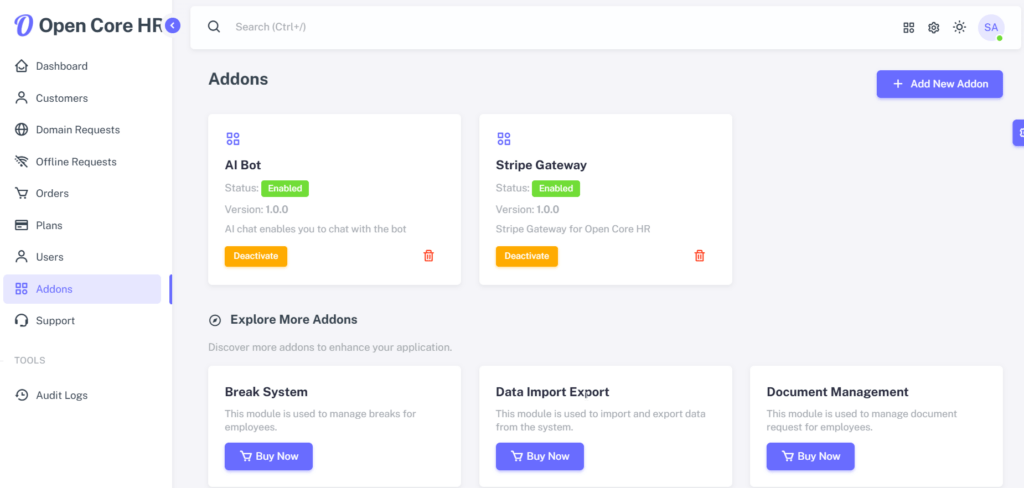Click the AI Bot card title
1024x488 pixels.
tap(243, 165)
